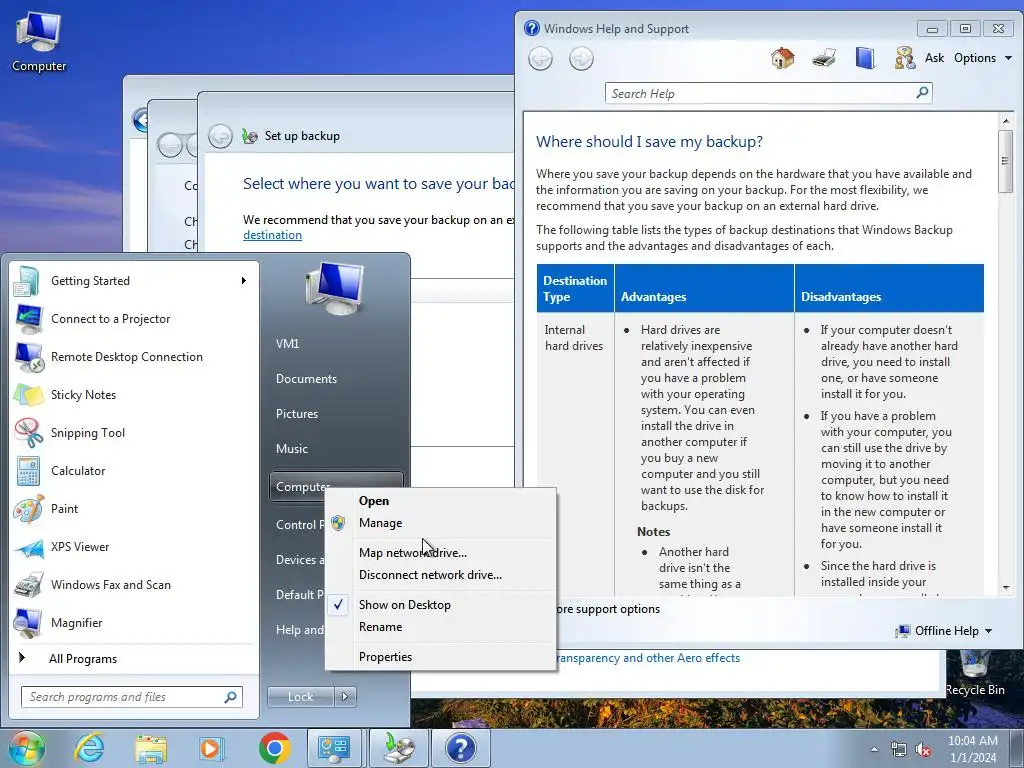Launch XPS Viewer
Screen dimensions: 1024x768
(x=134, y=547)
